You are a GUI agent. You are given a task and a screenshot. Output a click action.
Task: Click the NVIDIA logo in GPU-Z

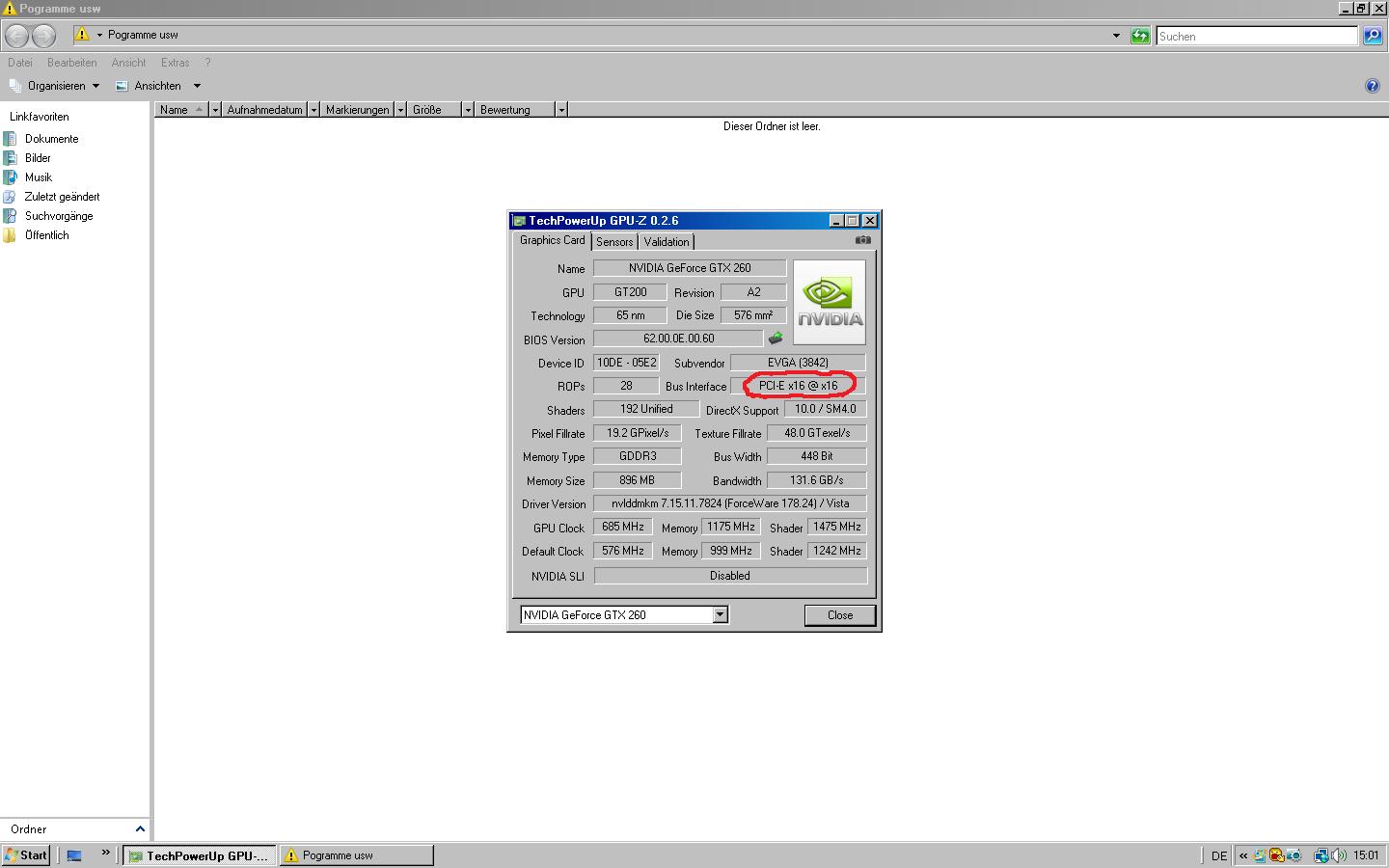click(830, 302)
